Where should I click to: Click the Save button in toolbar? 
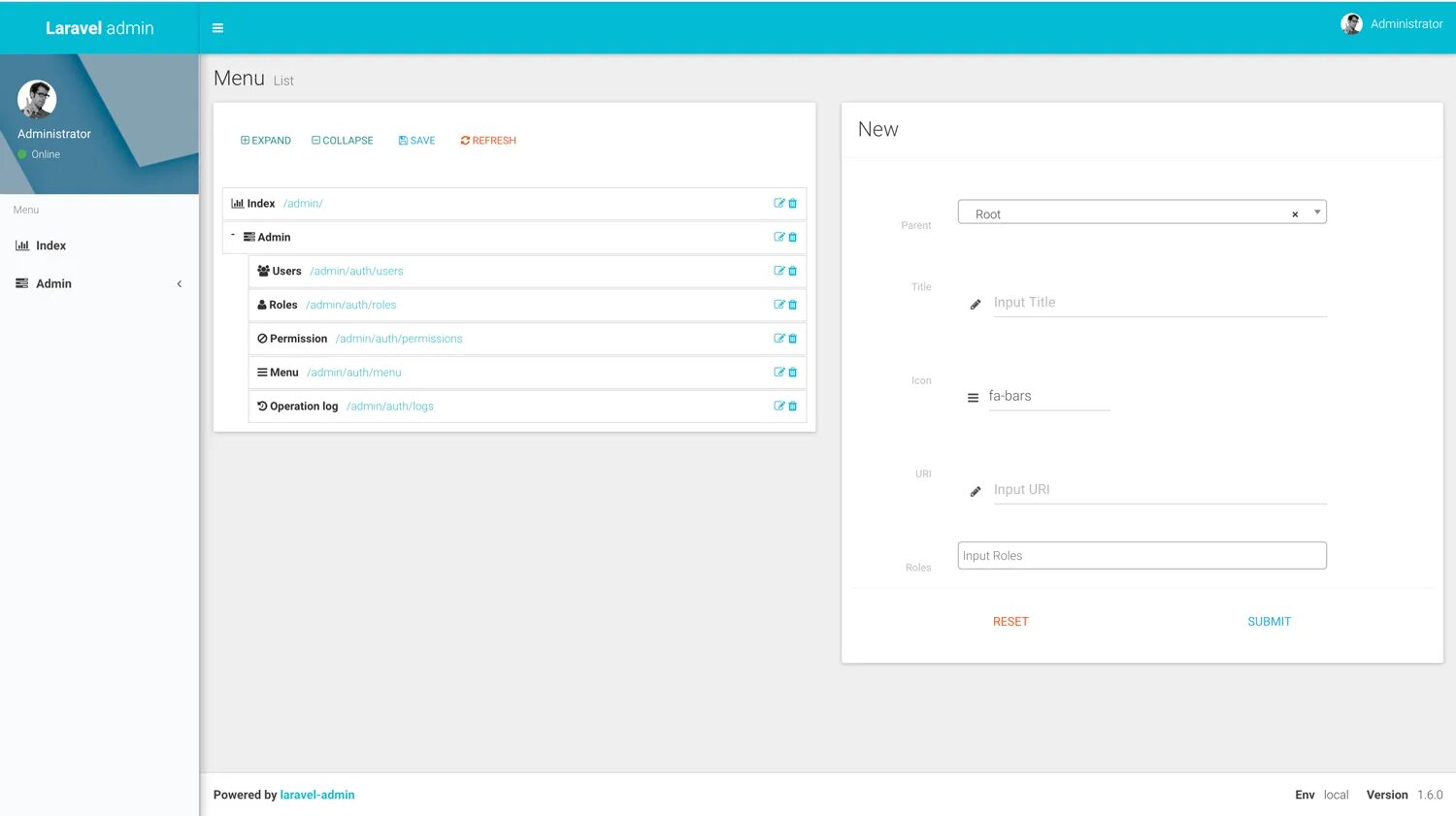416,141
